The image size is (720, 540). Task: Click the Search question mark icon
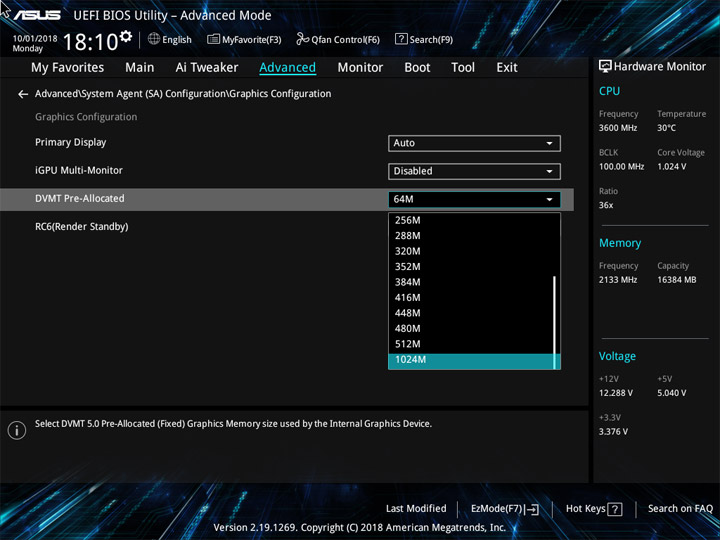coord(401,39)
